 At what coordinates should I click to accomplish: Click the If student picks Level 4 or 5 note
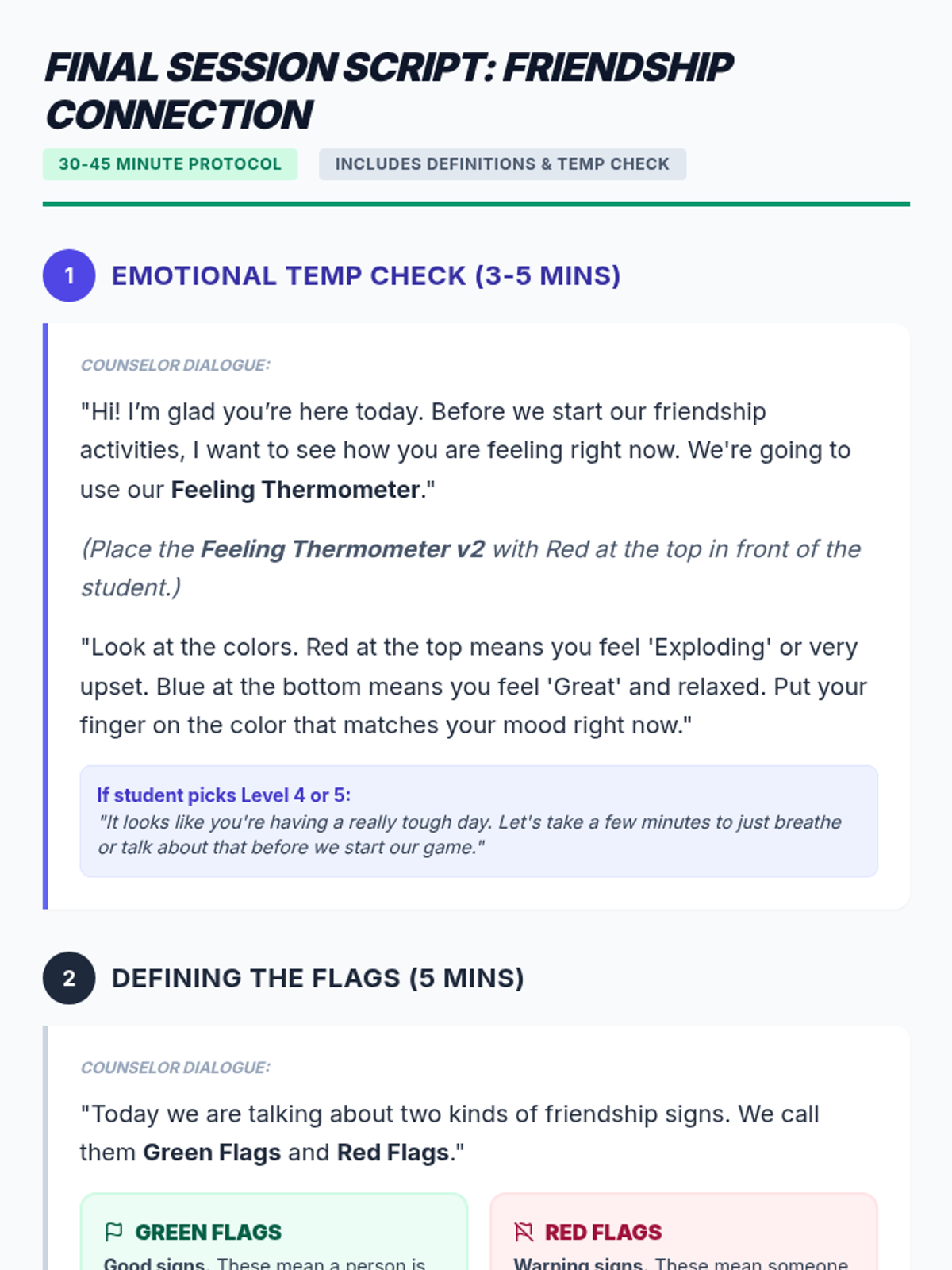click(x=478, y=821)
